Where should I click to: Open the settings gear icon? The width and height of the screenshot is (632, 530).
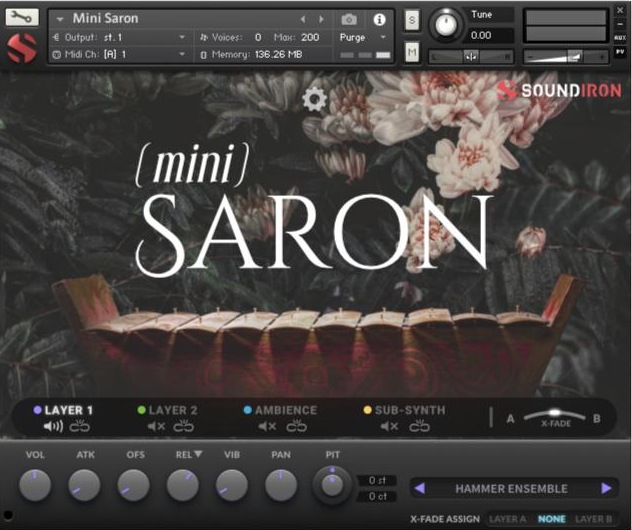point(315,99)
